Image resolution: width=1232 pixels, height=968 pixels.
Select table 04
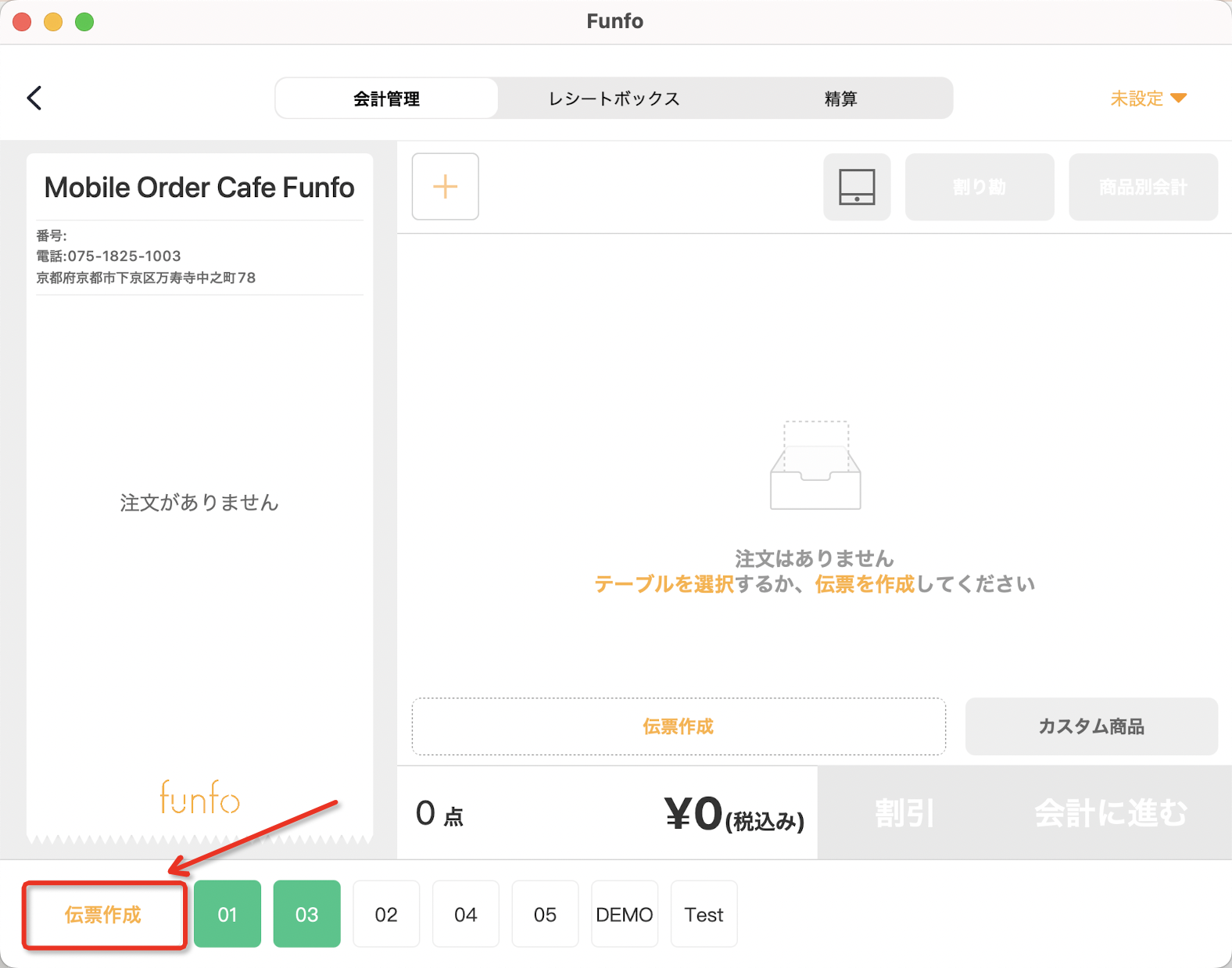[466, 914]
